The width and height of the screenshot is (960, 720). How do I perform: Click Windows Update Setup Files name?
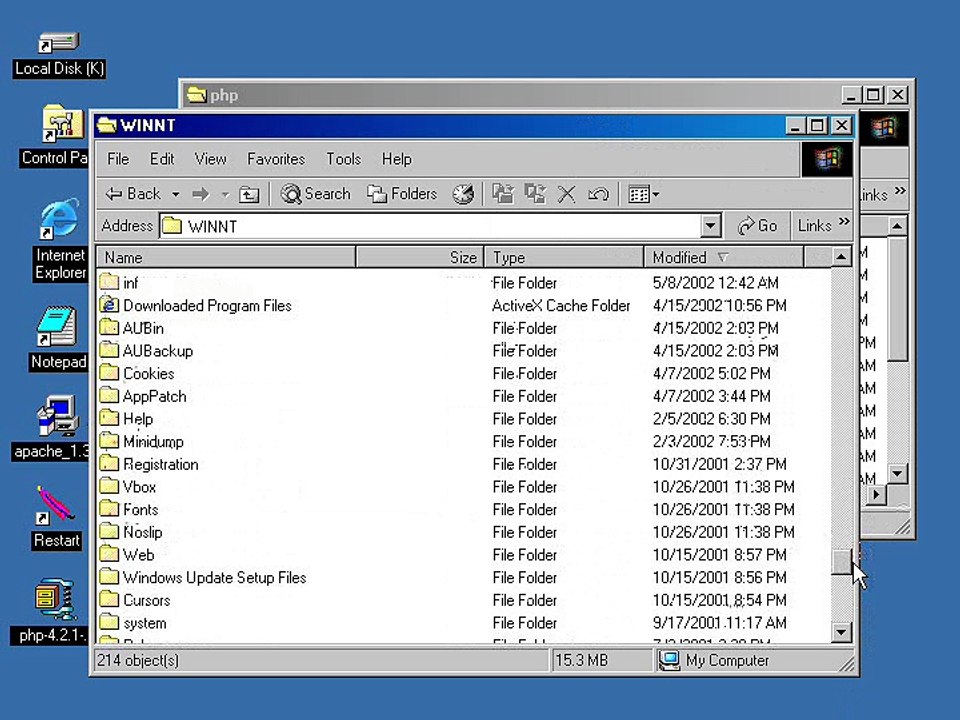pyautogui.click(x=214, y=578)
